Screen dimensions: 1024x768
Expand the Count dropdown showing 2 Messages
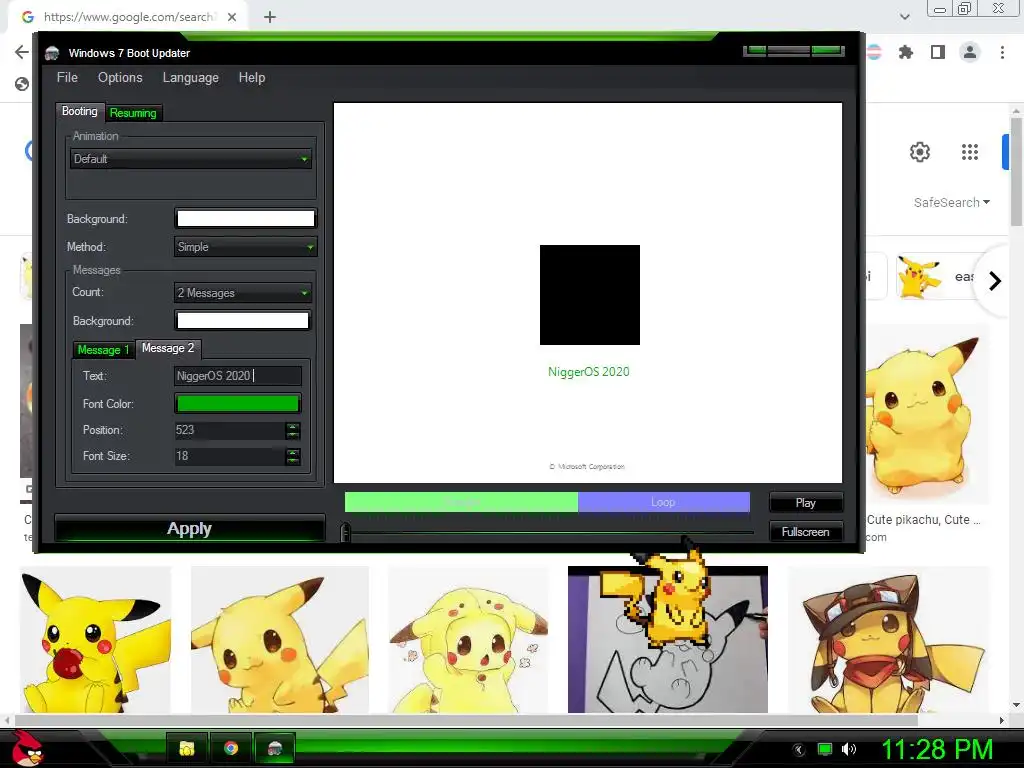click(242, 293)
